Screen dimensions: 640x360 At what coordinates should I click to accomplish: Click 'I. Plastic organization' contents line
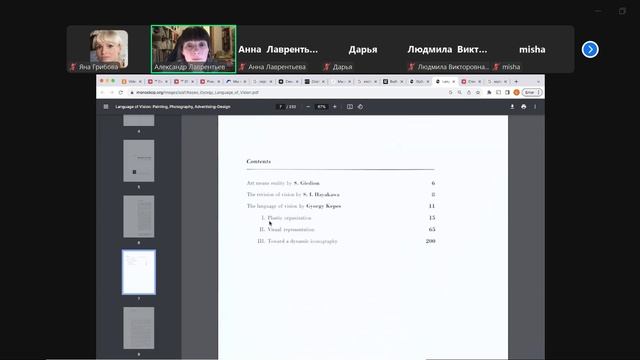coord(286,218)
